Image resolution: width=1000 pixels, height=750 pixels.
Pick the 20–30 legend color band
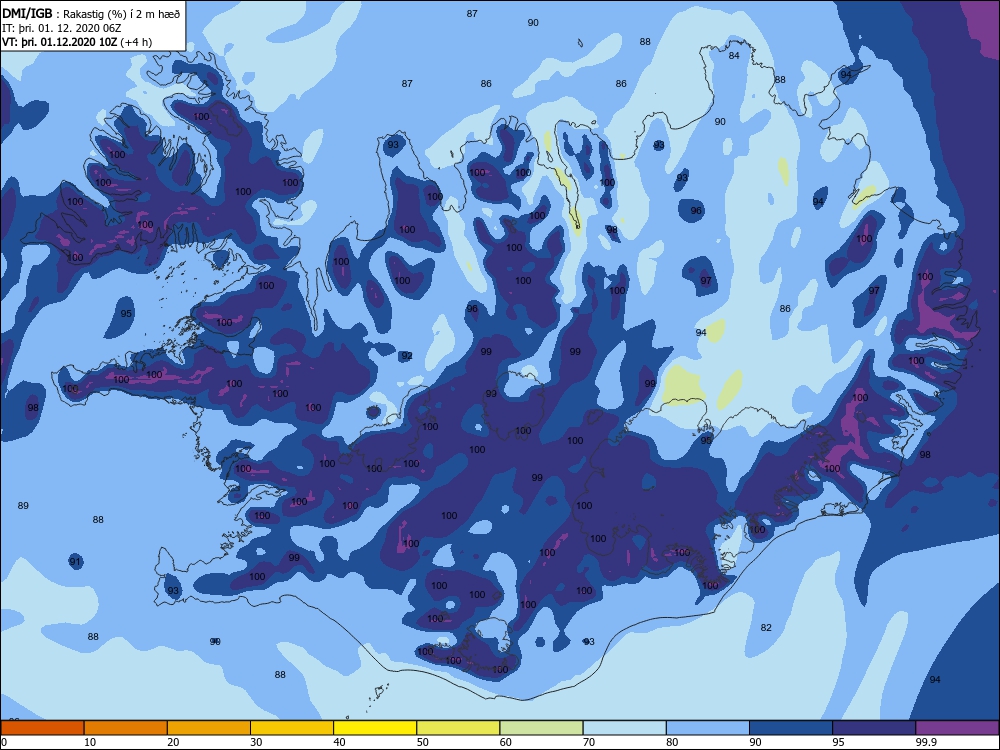[209, 728]
